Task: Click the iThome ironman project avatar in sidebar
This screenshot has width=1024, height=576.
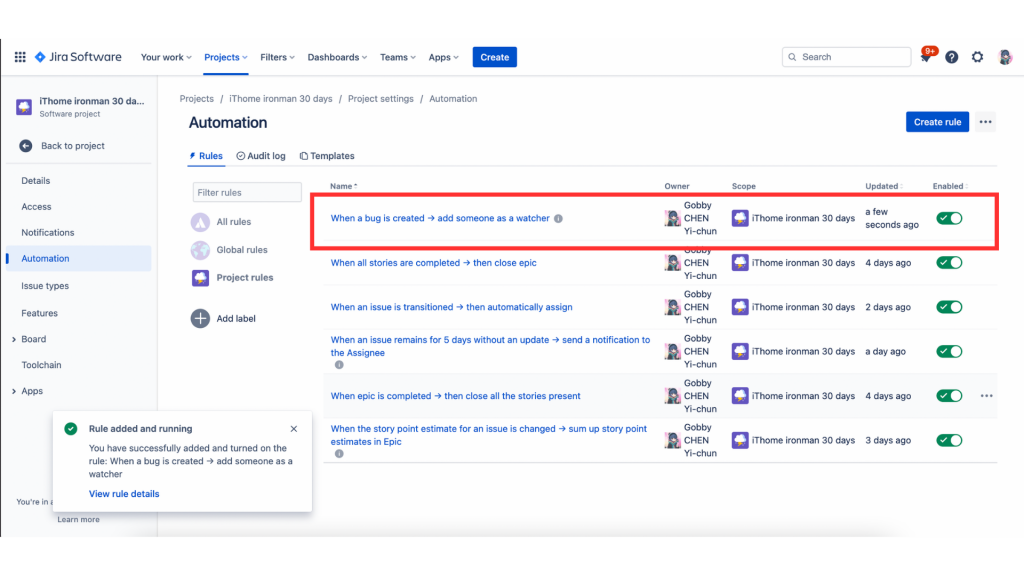Action: (x=24, y=106)
